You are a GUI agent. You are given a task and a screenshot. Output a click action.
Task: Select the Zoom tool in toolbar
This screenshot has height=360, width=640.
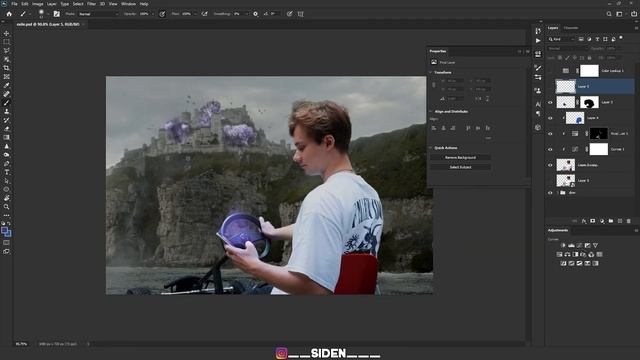[7, 207]
